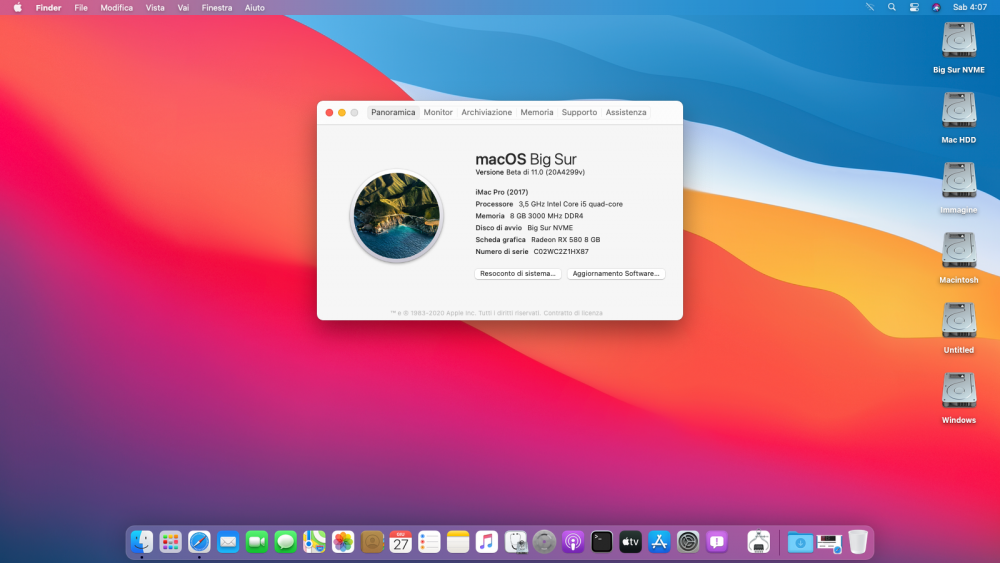Open the Finestra menu
1000x563 pixels.
217,8
